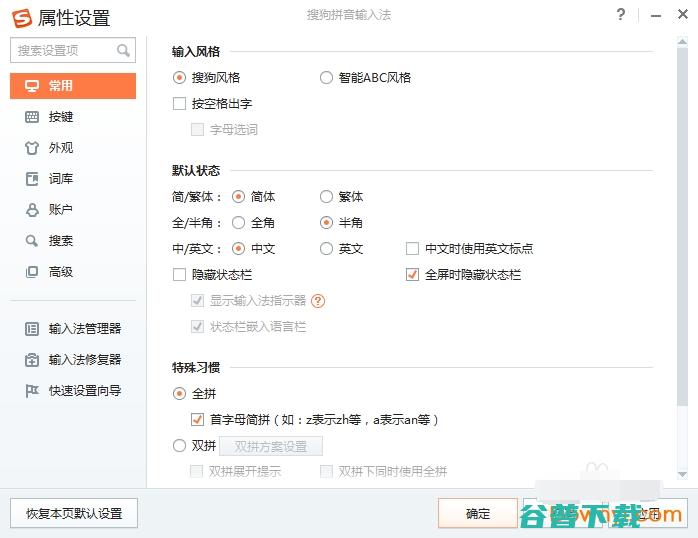
Task: Click the monitor icon beside 常用
Action: tap(32, 85)
